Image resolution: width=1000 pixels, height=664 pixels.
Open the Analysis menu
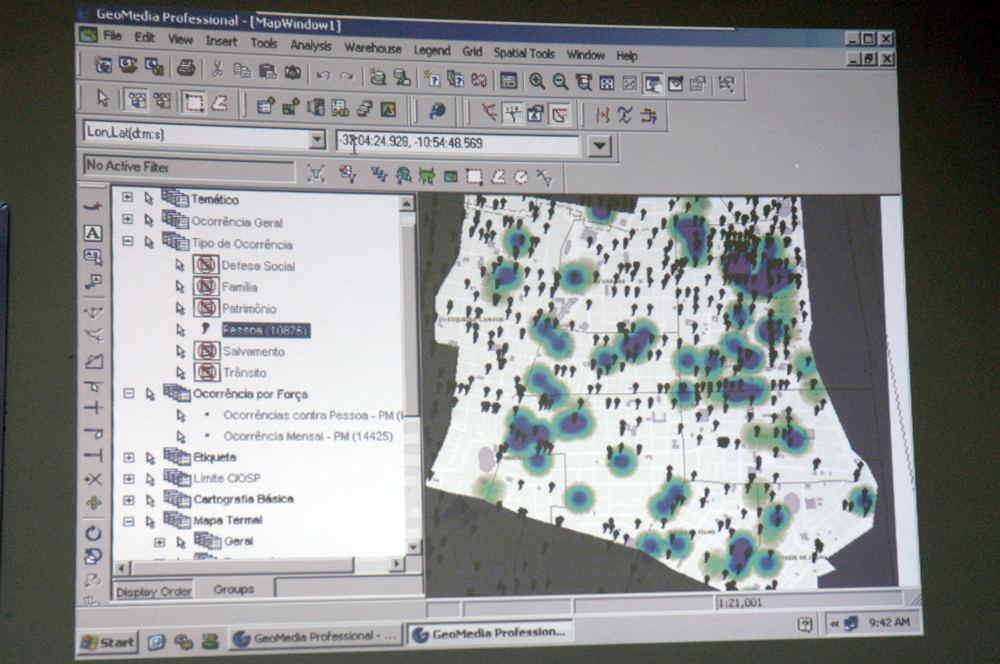[x=311, y=45]
